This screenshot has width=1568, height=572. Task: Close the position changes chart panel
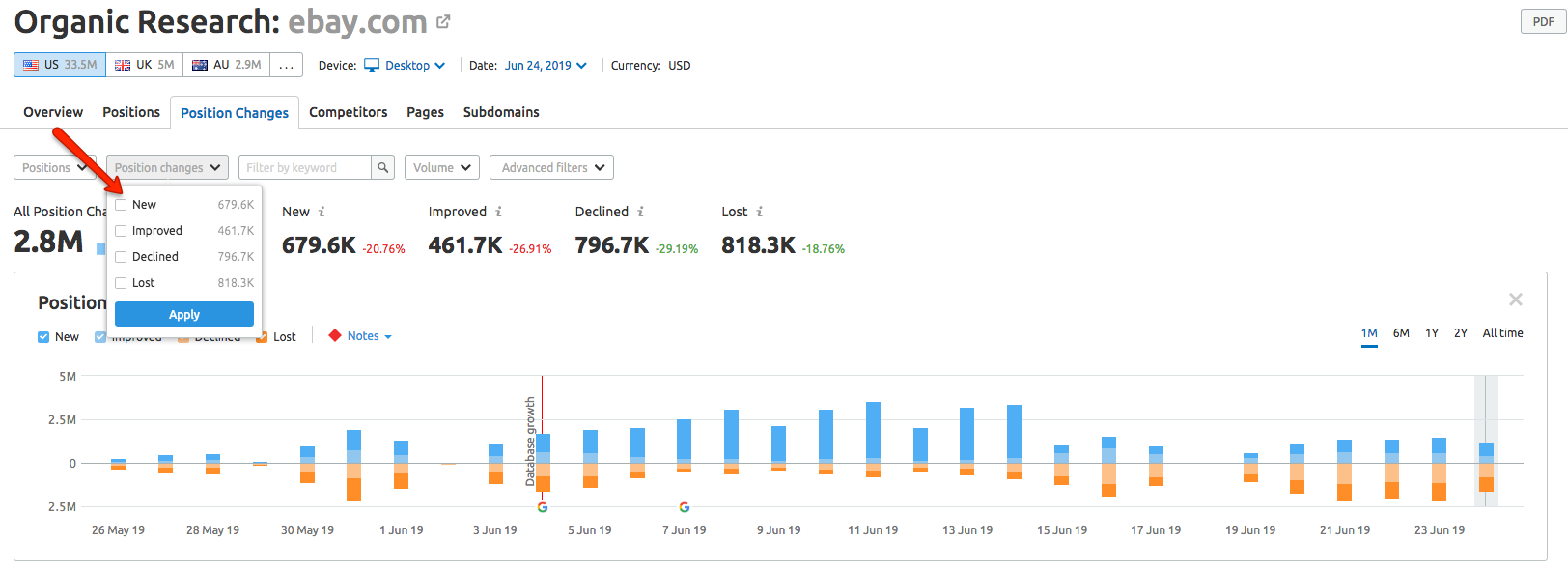click(1516, 300)
